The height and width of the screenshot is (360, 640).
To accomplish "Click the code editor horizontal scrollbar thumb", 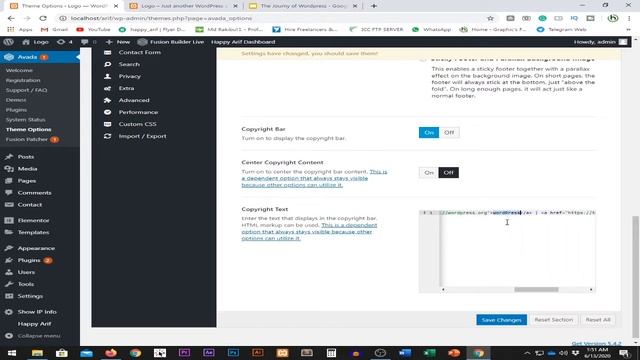I will 536,289.
